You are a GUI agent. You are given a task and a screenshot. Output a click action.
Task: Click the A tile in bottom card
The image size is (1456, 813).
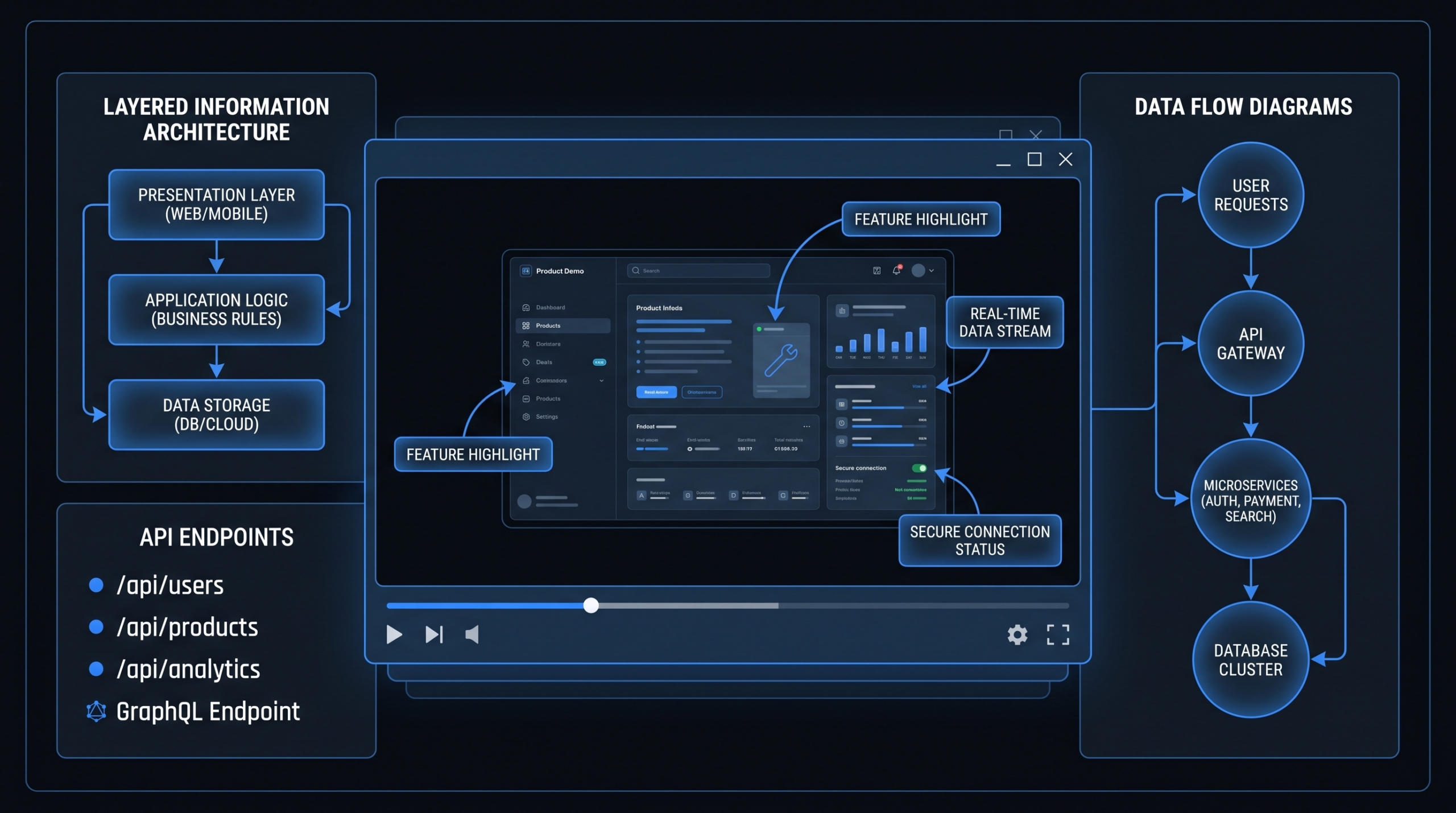pyautogui.click(x=642, y=496)
